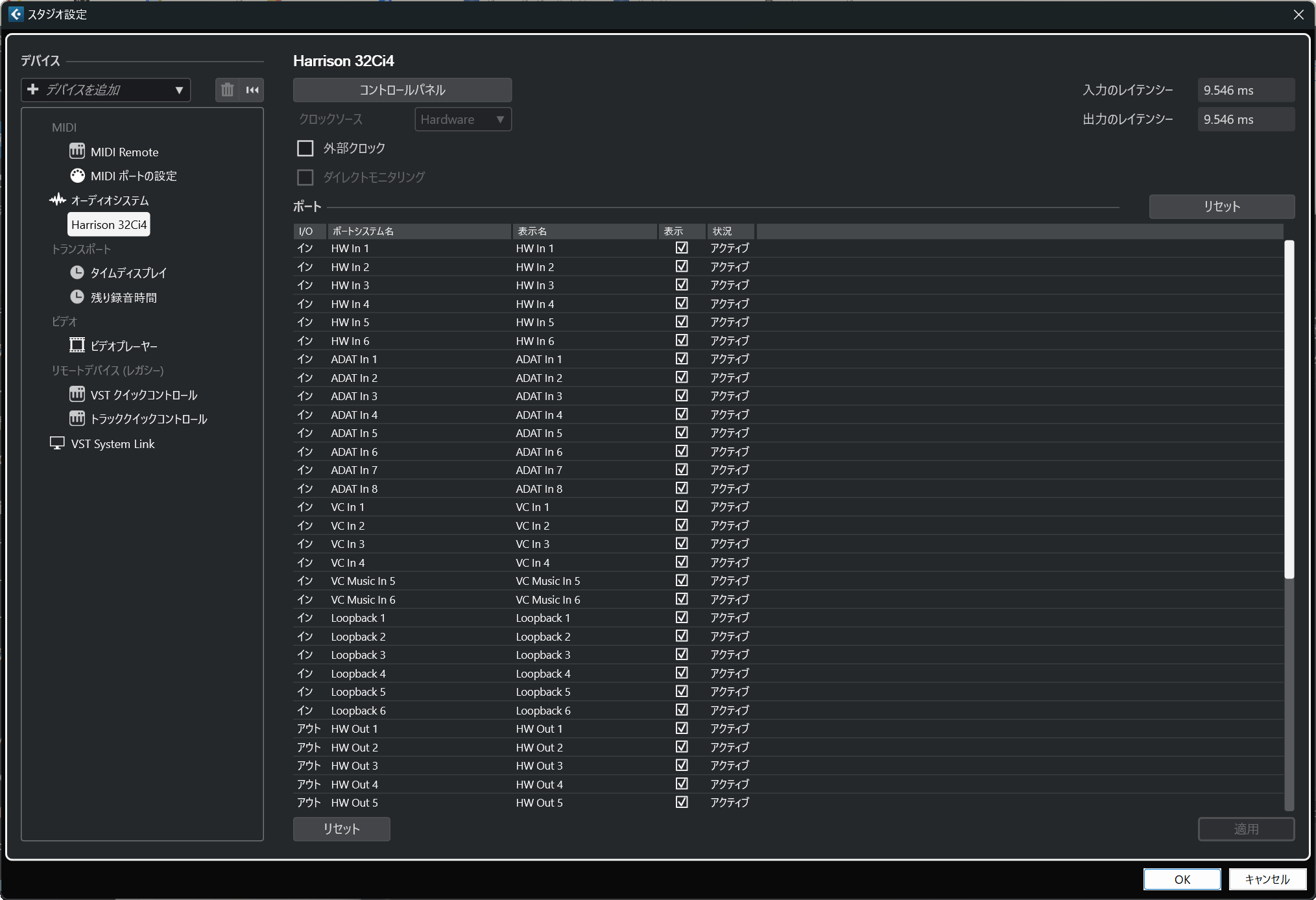
Task: Select タイムディスプレイ in device tree
Action: point(128,273)
